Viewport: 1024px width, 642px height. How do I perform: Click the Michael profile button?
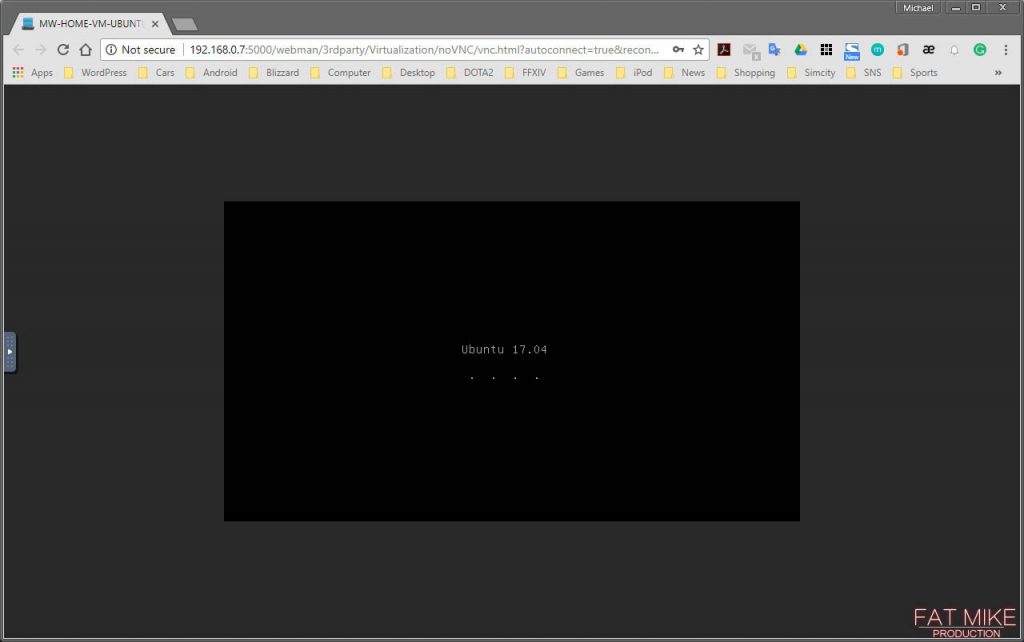(x=918, y=8)
